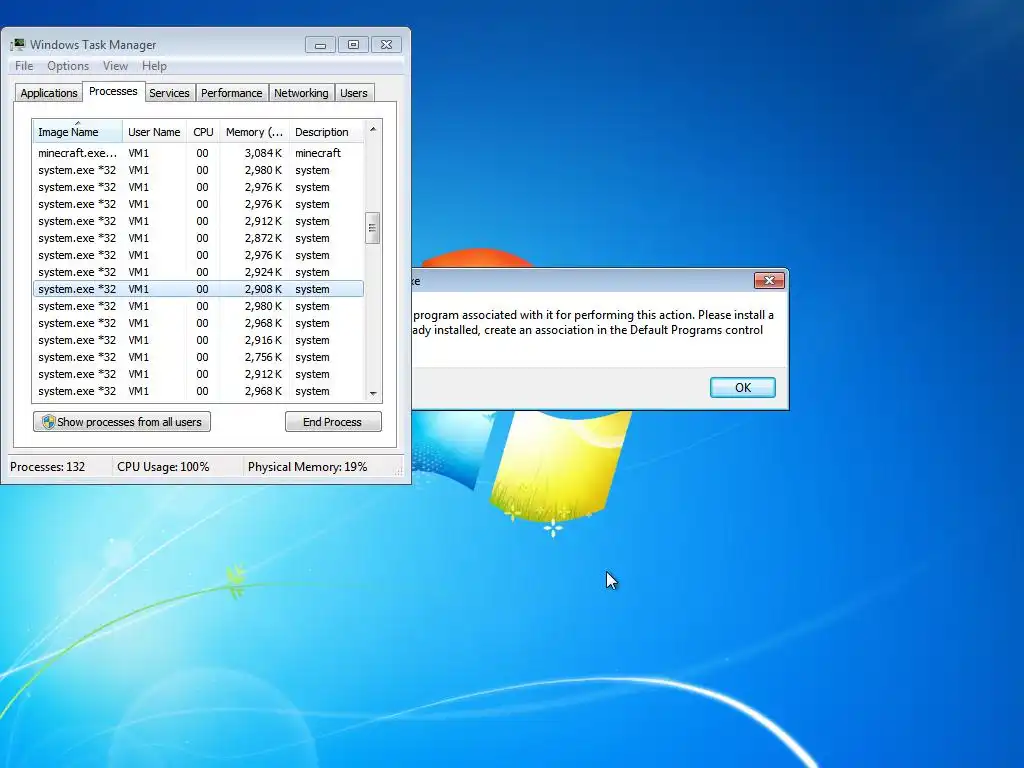This screenshot has height=768, width=1024.
Task: Click Physical Memory: 19% in status bar
Action: tap(308, 467)
